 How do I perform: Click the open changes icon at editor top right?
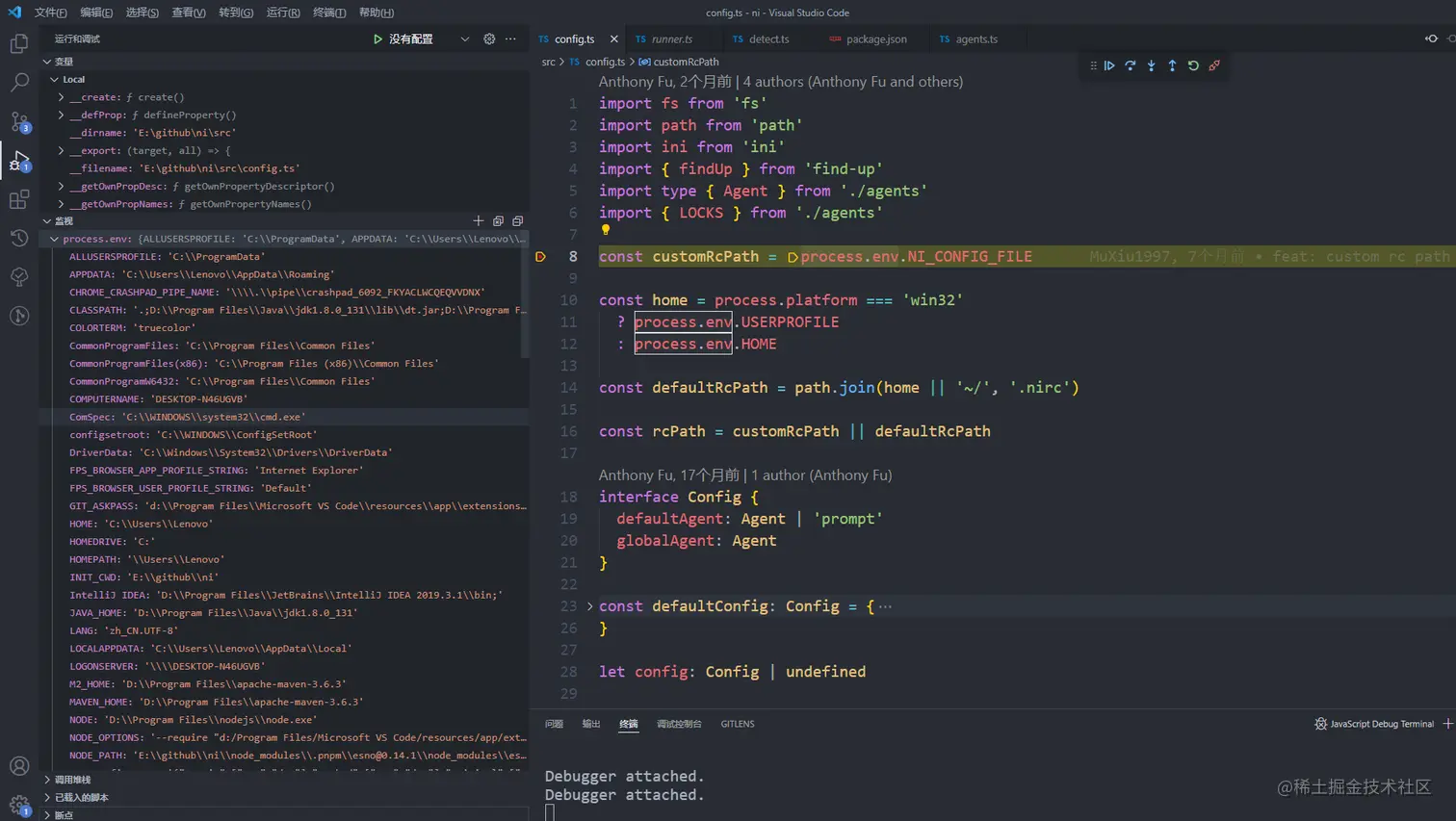tap(1431, 39)
